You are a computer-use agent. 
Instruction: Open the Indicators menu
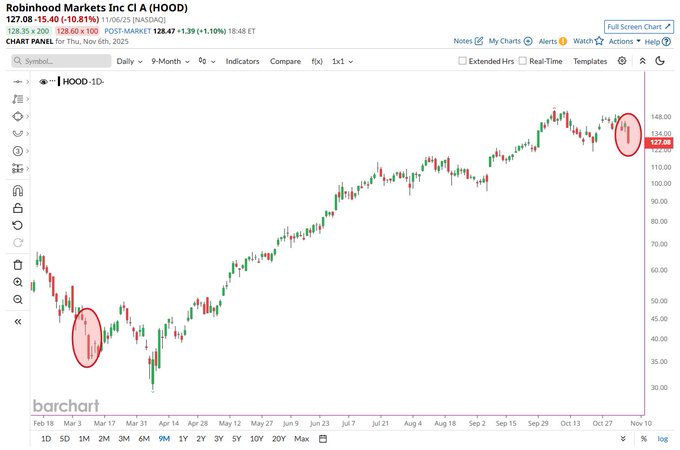click(242, 61)
